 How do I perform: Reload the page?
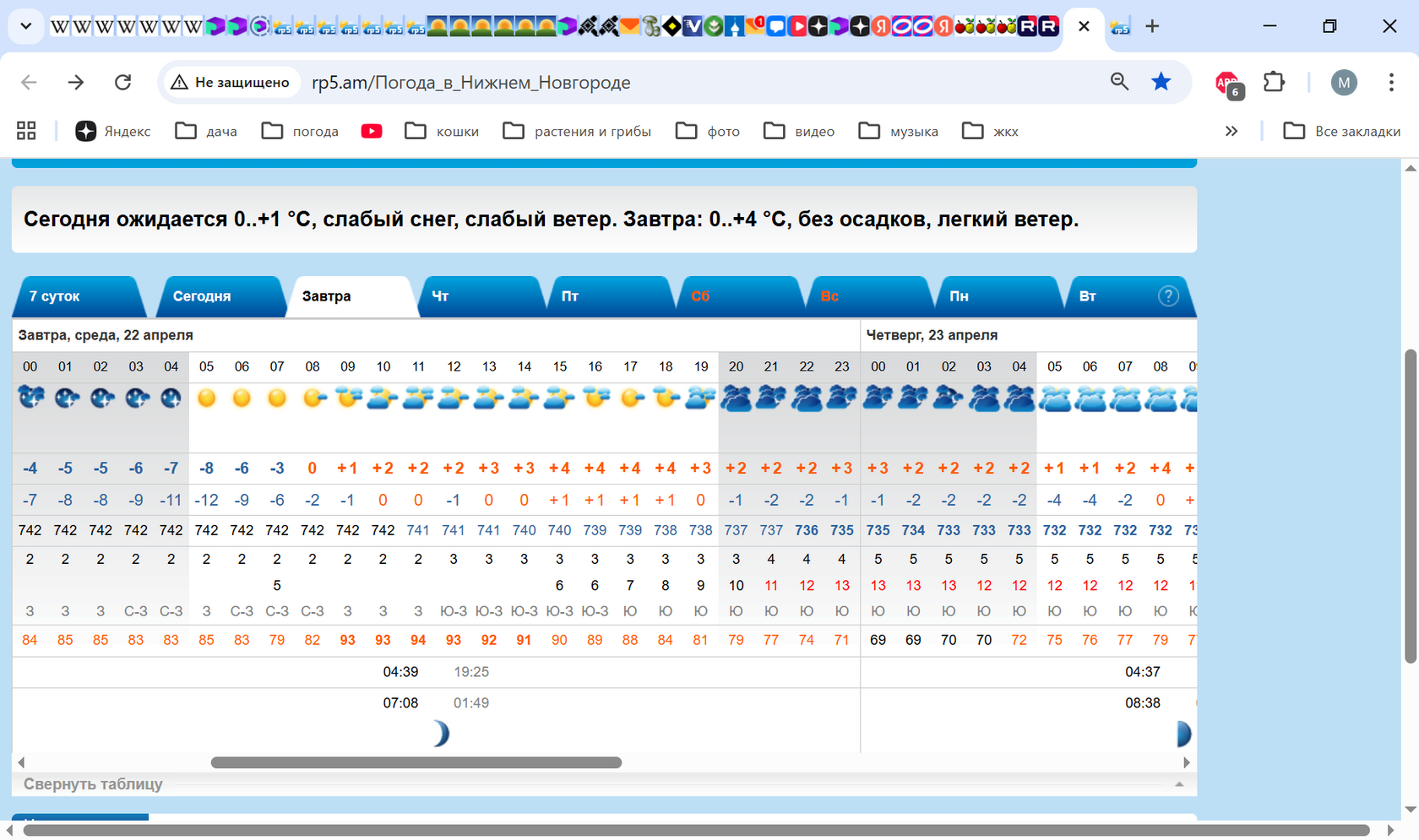(123, 82)
